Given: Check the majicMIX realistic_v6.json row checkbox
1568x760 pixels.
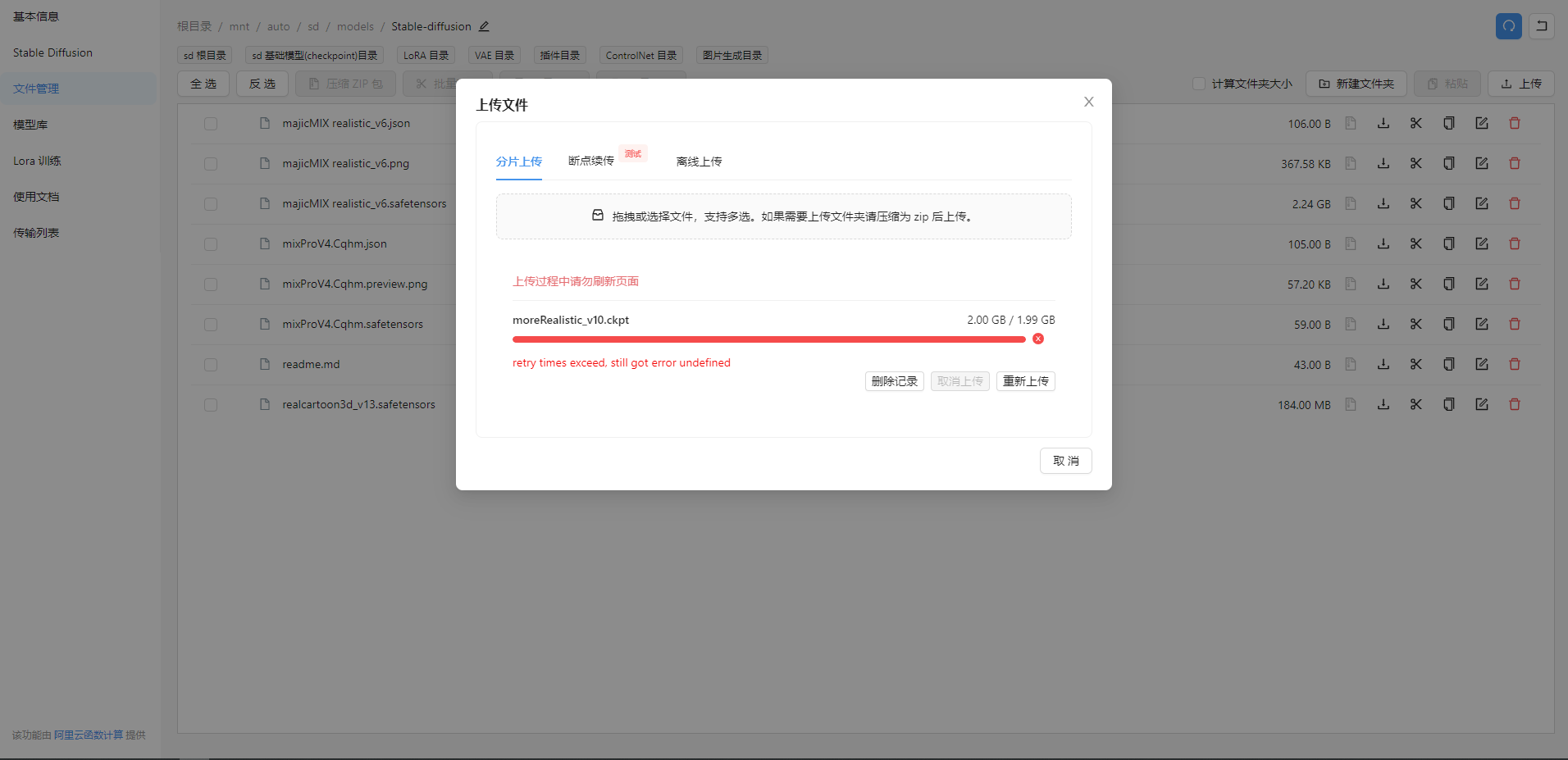Looking at the screenshot, I should (x=211, y=124).
